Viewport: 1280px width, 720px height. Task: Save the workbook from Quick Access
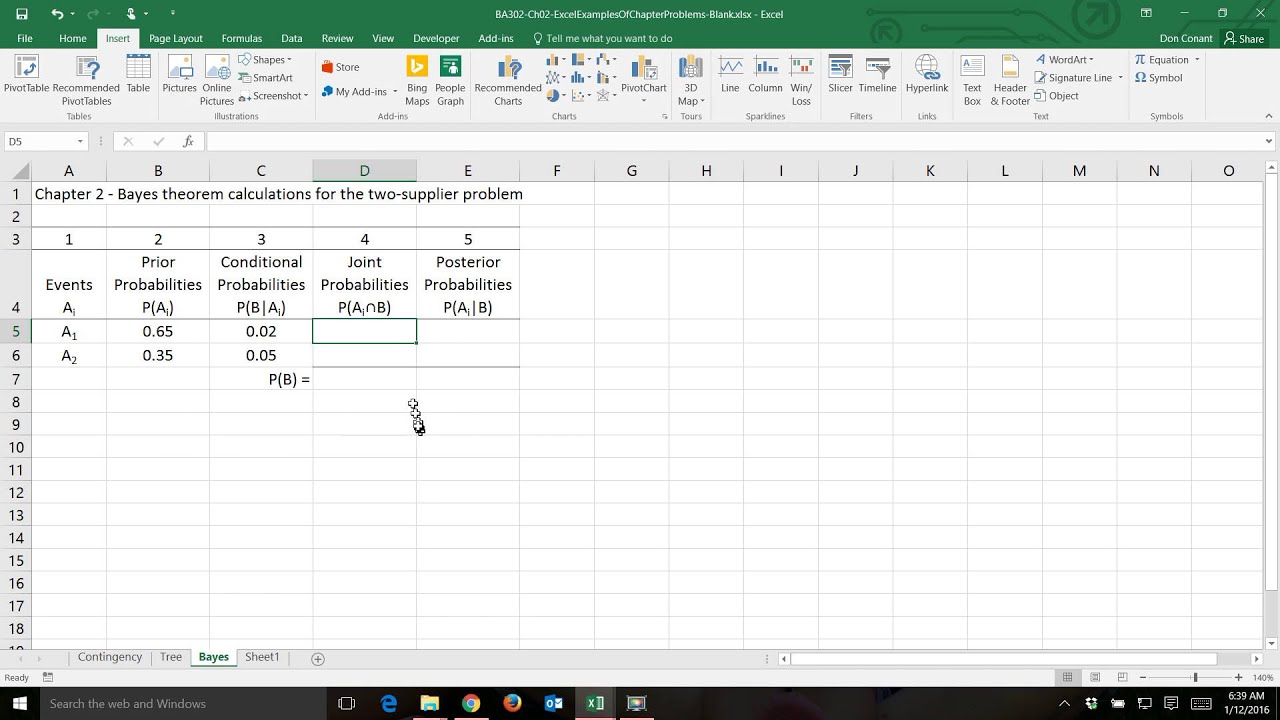pos(22,14)
